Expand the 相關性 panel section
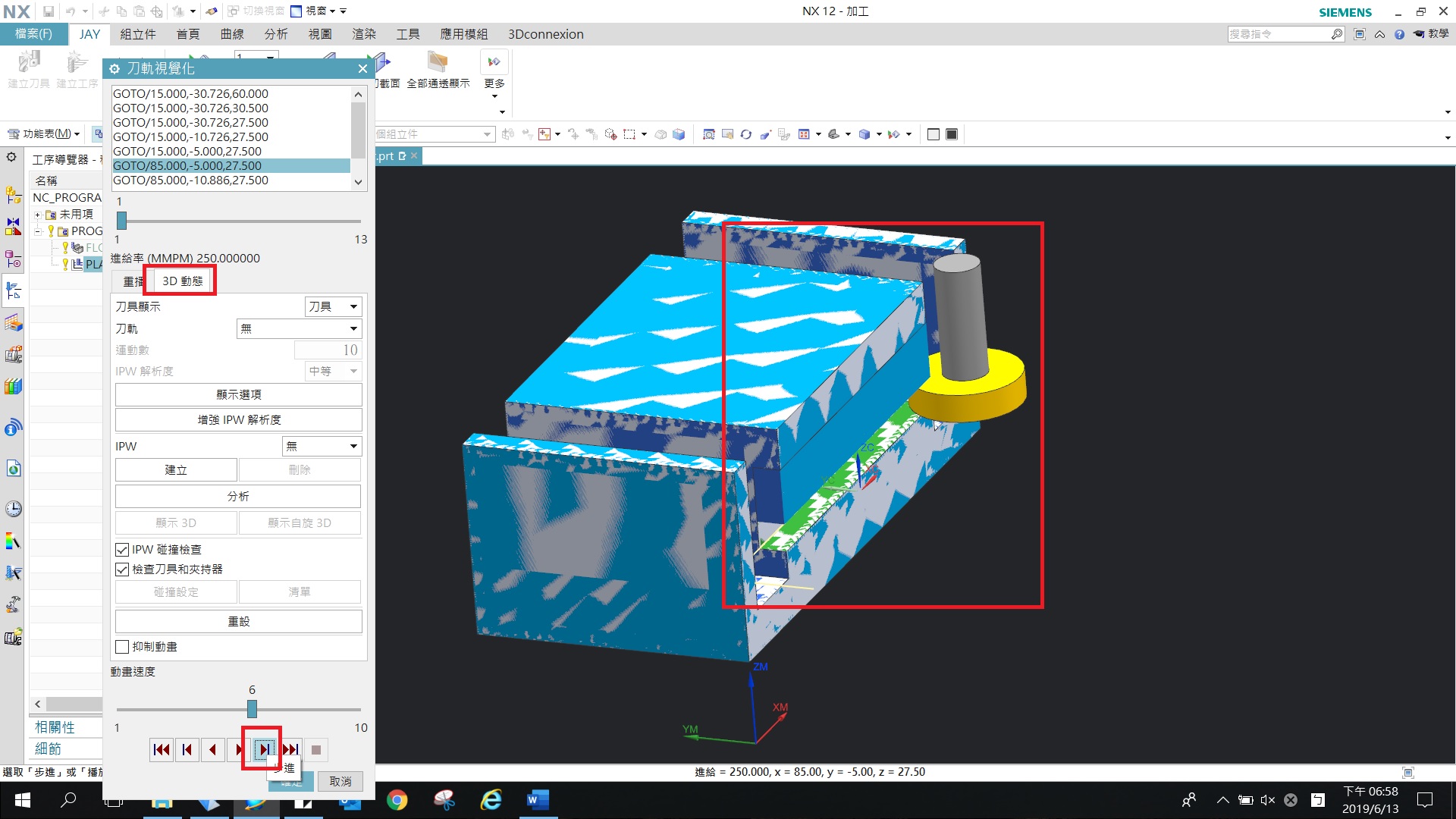The height and width of the screenshot is (819, 1456). point(55,727)
